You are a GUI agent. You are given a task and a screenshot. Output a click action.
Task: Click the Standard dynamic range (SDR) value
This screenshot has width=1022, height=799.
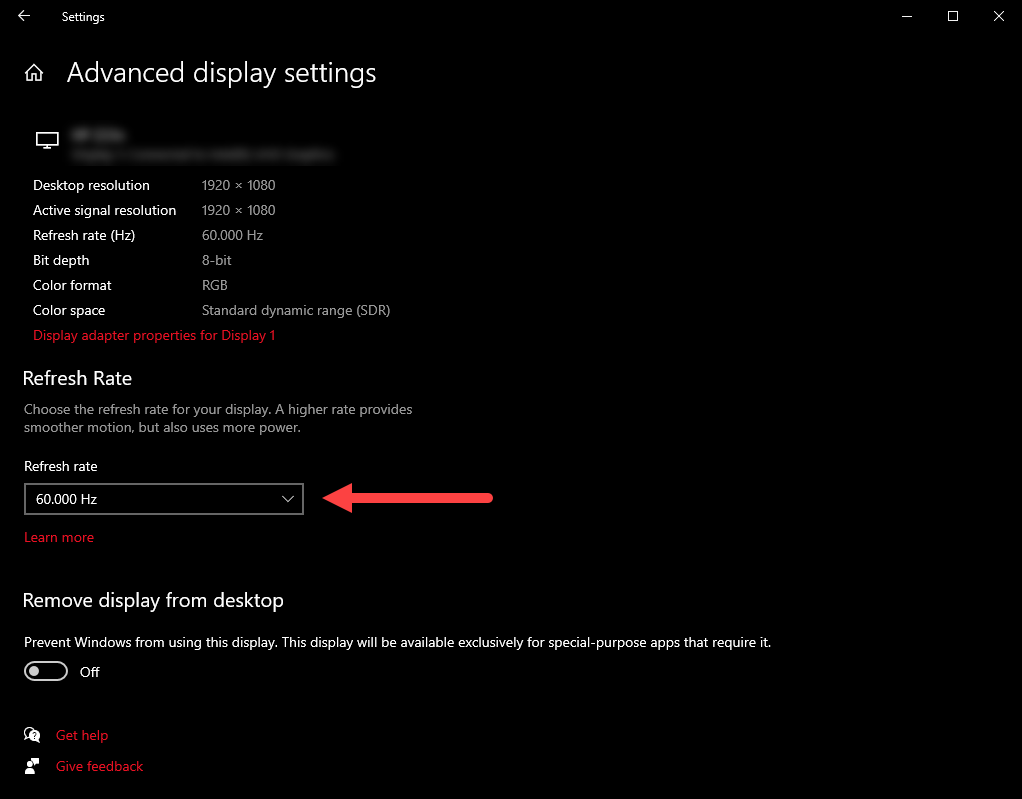pos(296,310)
